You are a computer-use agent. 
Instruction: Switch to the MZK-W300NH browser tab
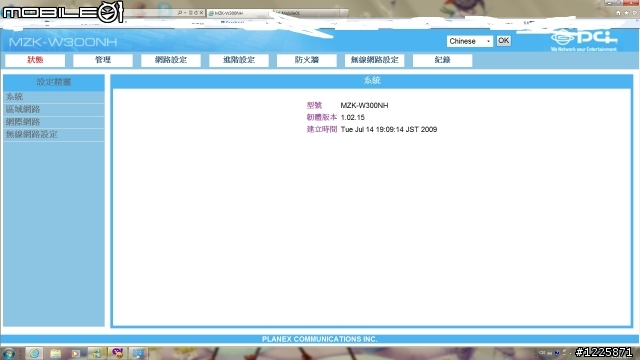239,13
